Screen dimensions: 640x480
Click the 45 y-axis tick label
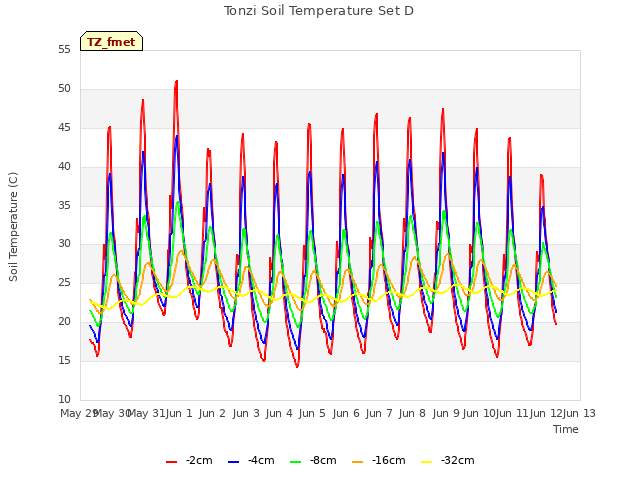point(64,128)
